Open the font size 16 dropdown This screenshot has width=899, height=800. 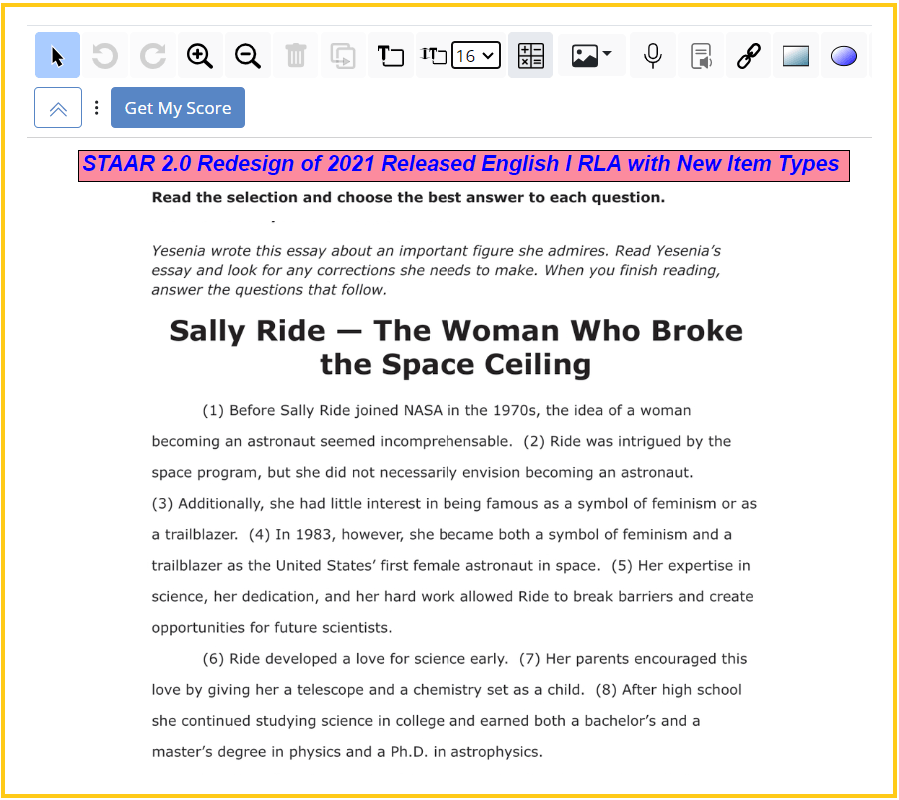point(476,56)
